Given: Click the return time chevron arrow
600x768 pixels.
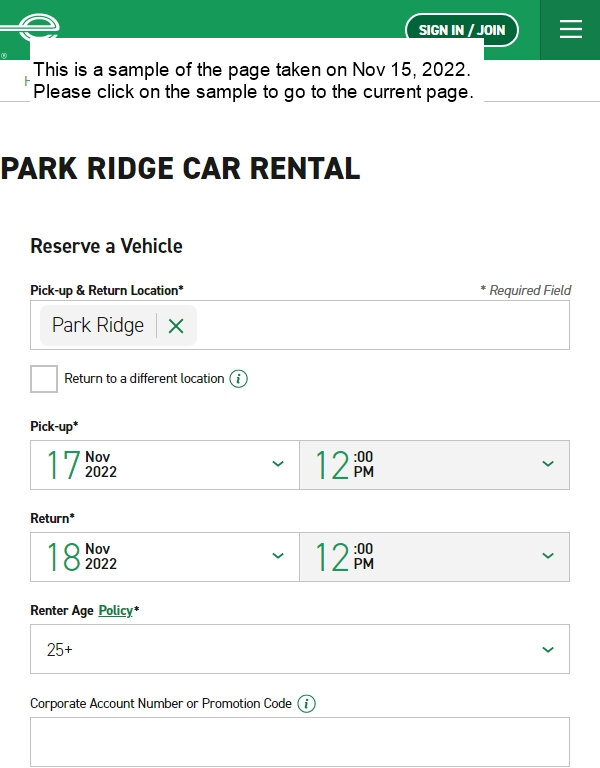Looking at the screenshot, I should tap(548, 556).
